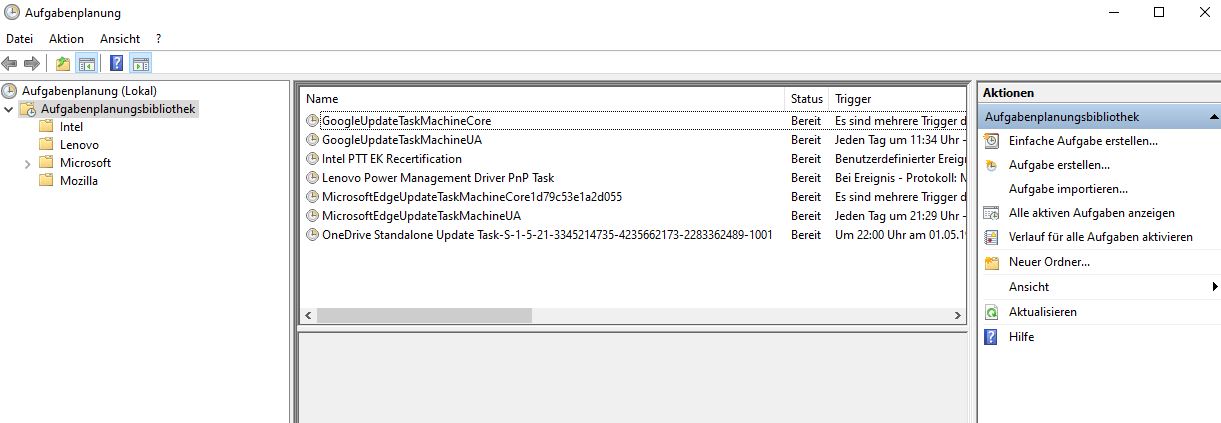Screen dimensions: 1221x423
Task: Select Einfache Aufgabe erstellen... action
Action: pos(1083,141)
